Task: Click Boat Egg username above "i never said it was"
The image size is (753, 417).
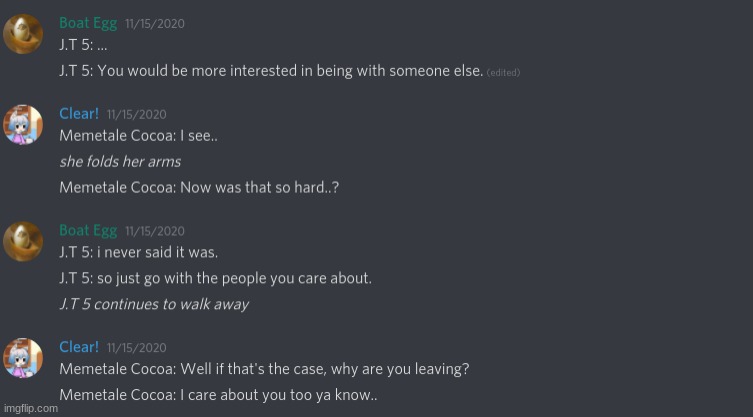Action: 88,230
